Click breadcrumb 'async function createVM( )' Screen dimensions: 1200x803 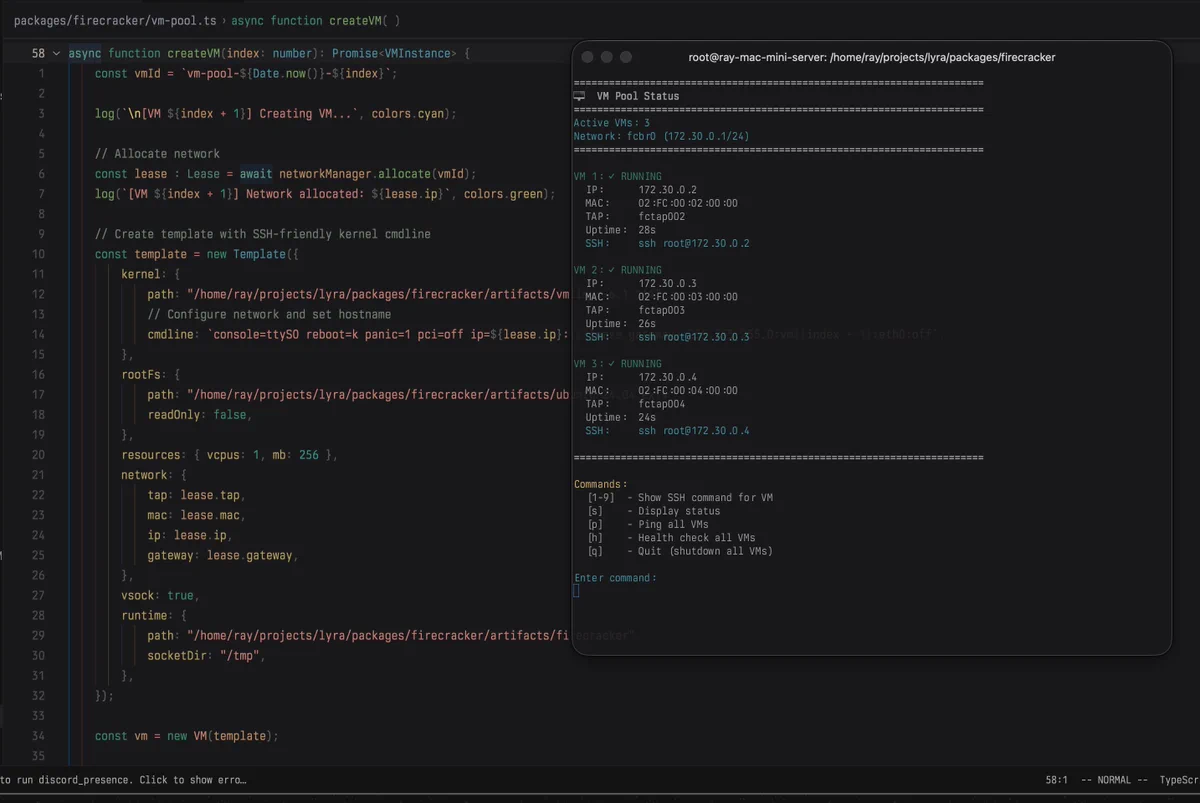click(x=316, y=20)
